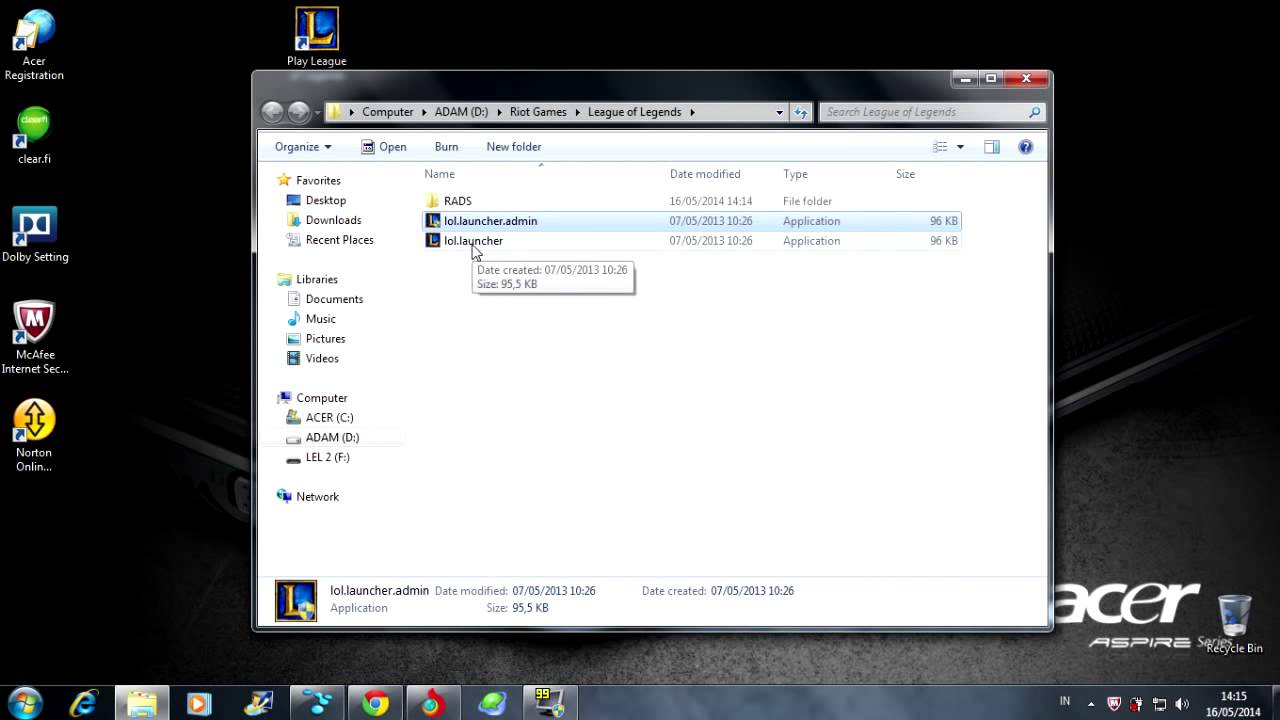Change view with the views icon
This screenshot has height=720, width=1280.
pos(940,147)
